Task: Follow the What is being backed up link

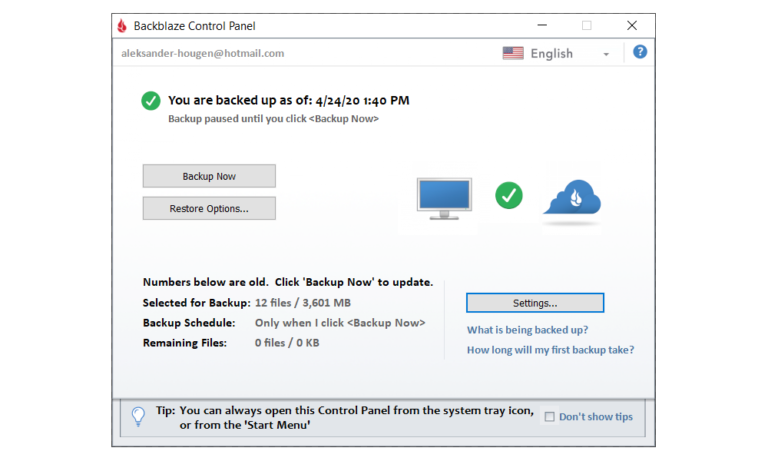Action: point(528,330)
